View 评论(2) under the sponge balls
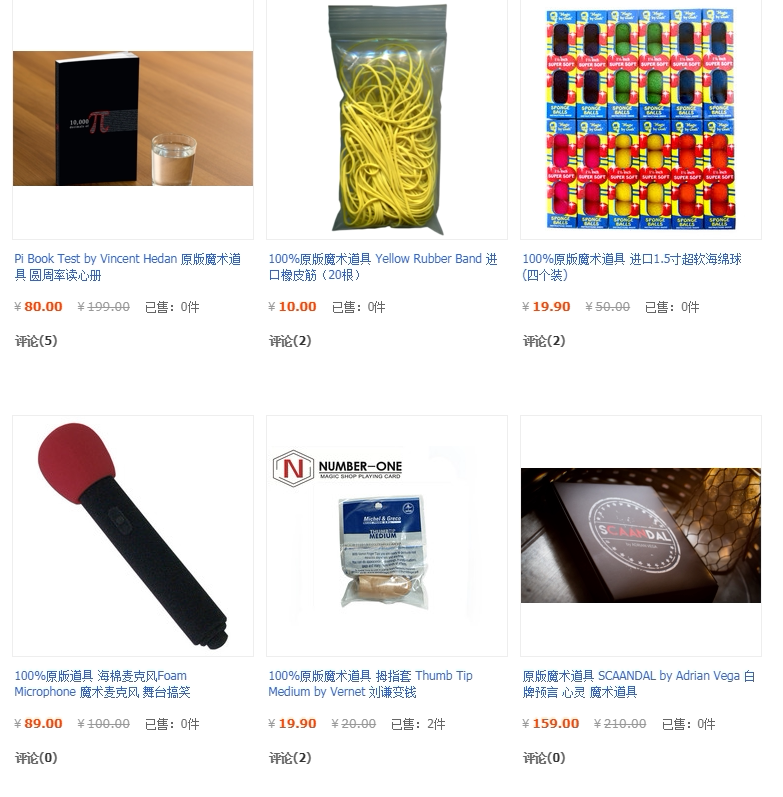 [x=544, y=341]
